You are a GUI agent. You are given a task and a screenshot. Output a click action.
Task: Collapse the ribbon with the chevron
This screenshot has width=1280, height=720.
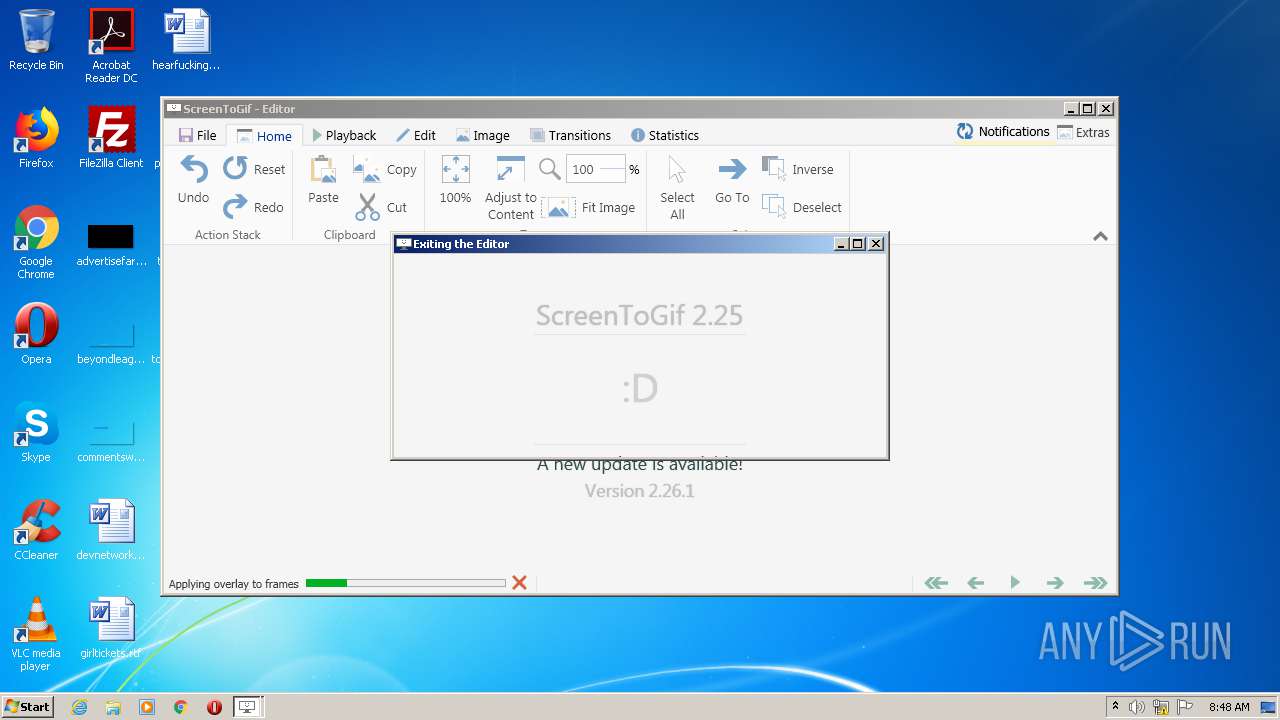[1100, 236]
